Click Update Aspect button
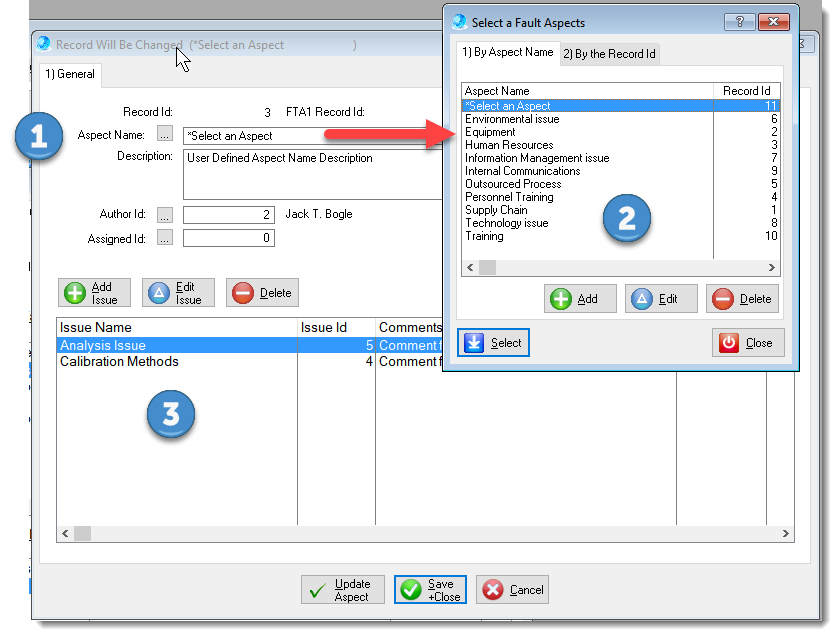837x636 pixels. click(342, 590)
